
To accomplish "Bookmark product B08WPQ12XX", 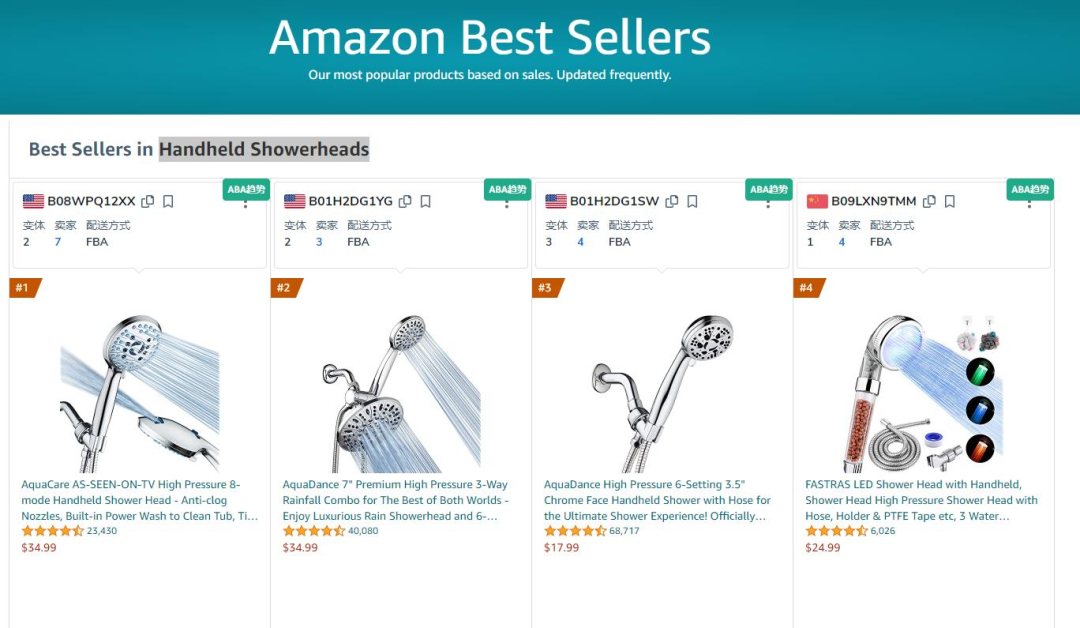I will [x=168, y=201].
